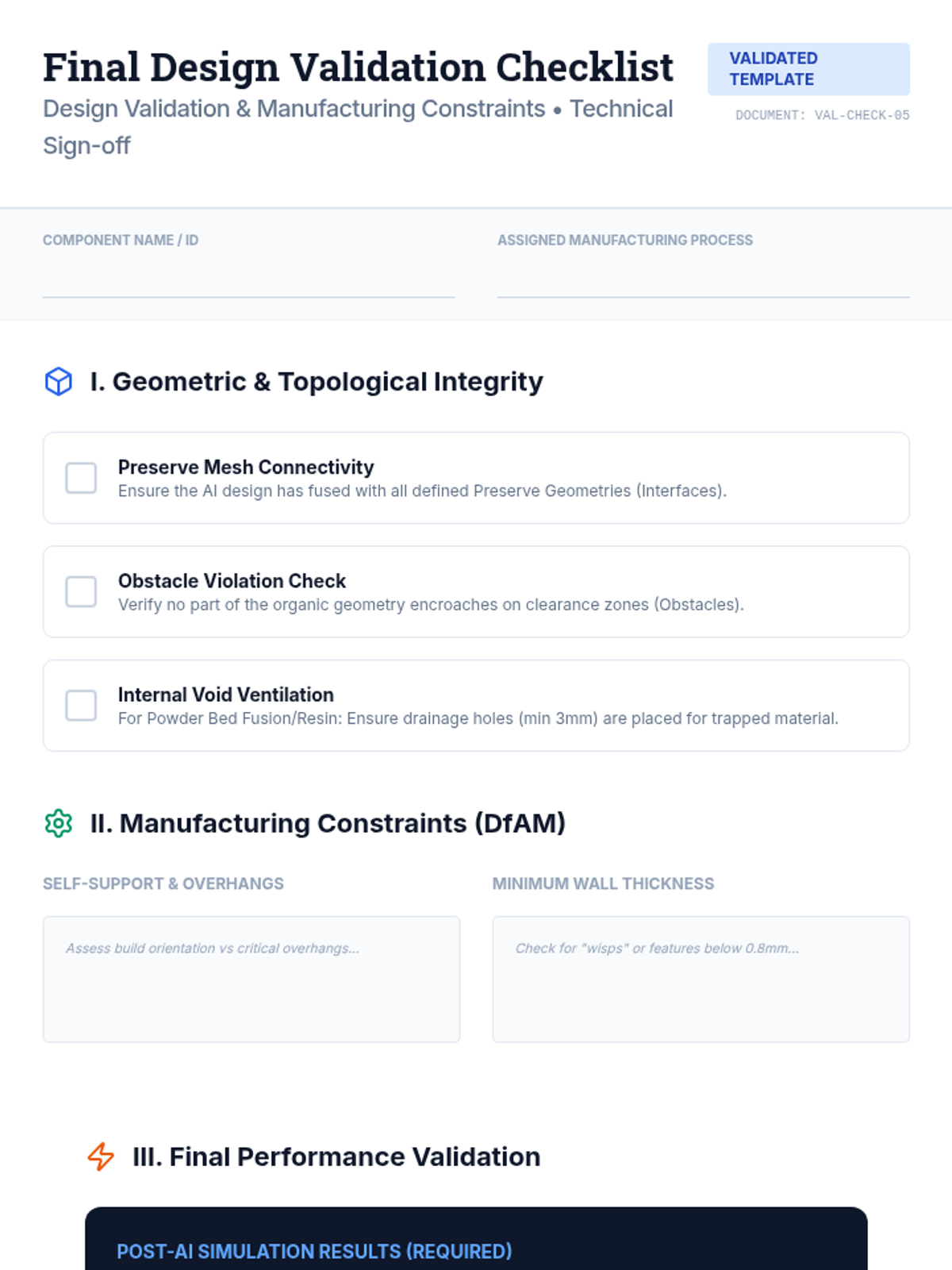Click the Assigned Manufacturing Process input line
The width and height of the screenshot is (952, 1270).
(704, 279)
